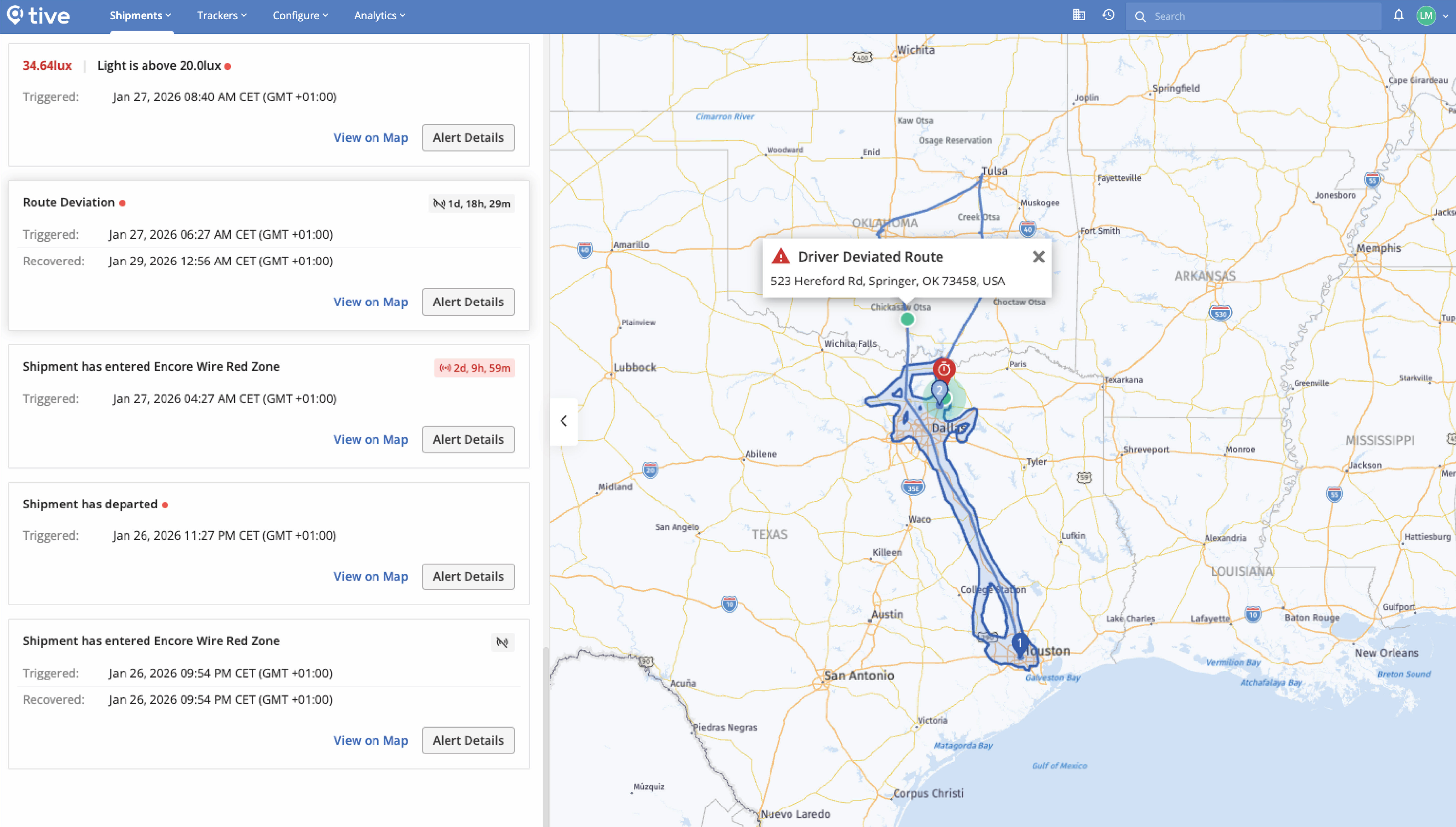The image size is (1456, 827).
Task: Click the LM user avatar
Action: 1426,16
